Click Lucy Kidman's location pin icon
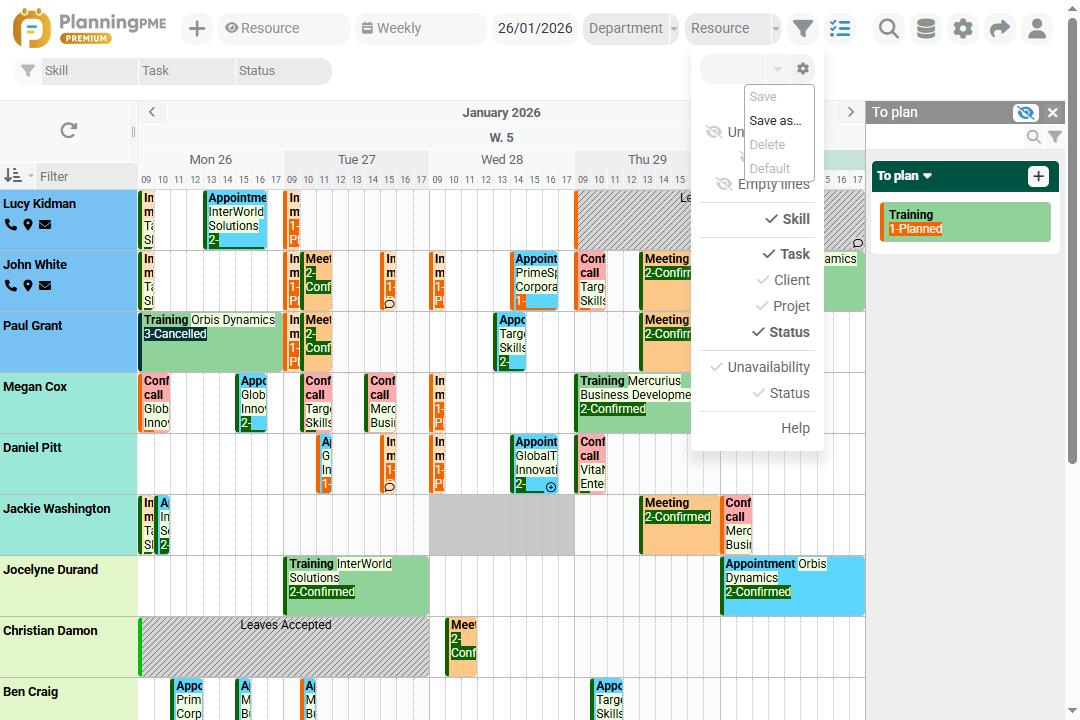The image size is (1080, 720). 28,225
